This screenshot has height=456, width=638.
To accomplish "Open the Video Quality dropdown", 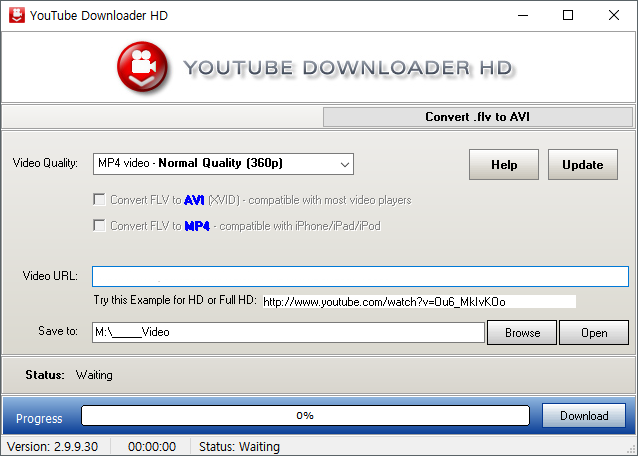I will click(223, 164).
